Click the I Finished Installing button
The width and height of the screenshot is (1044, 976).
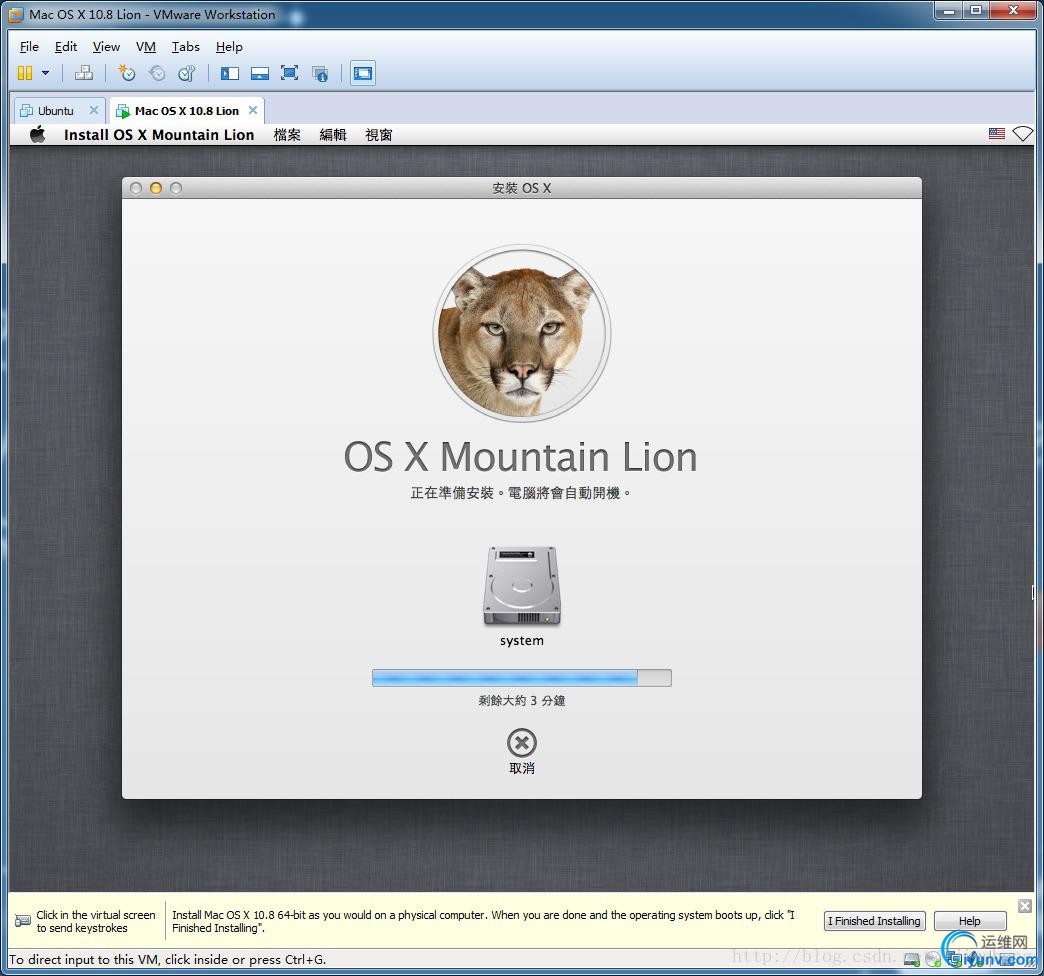click(x=874, y=921)
